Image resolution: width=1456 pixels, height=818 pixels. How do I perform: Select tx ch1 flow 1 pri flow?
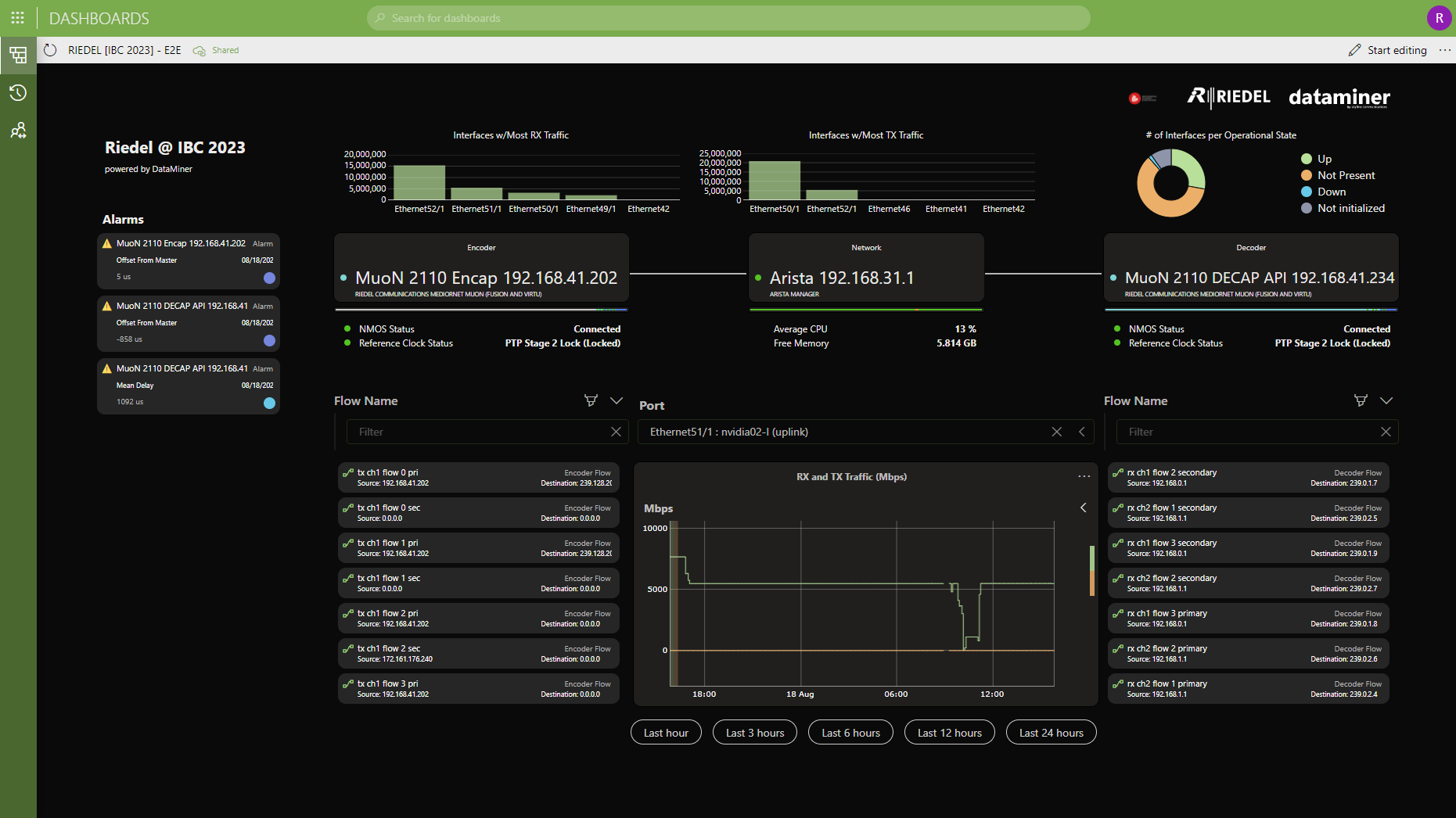click(479, 547)
